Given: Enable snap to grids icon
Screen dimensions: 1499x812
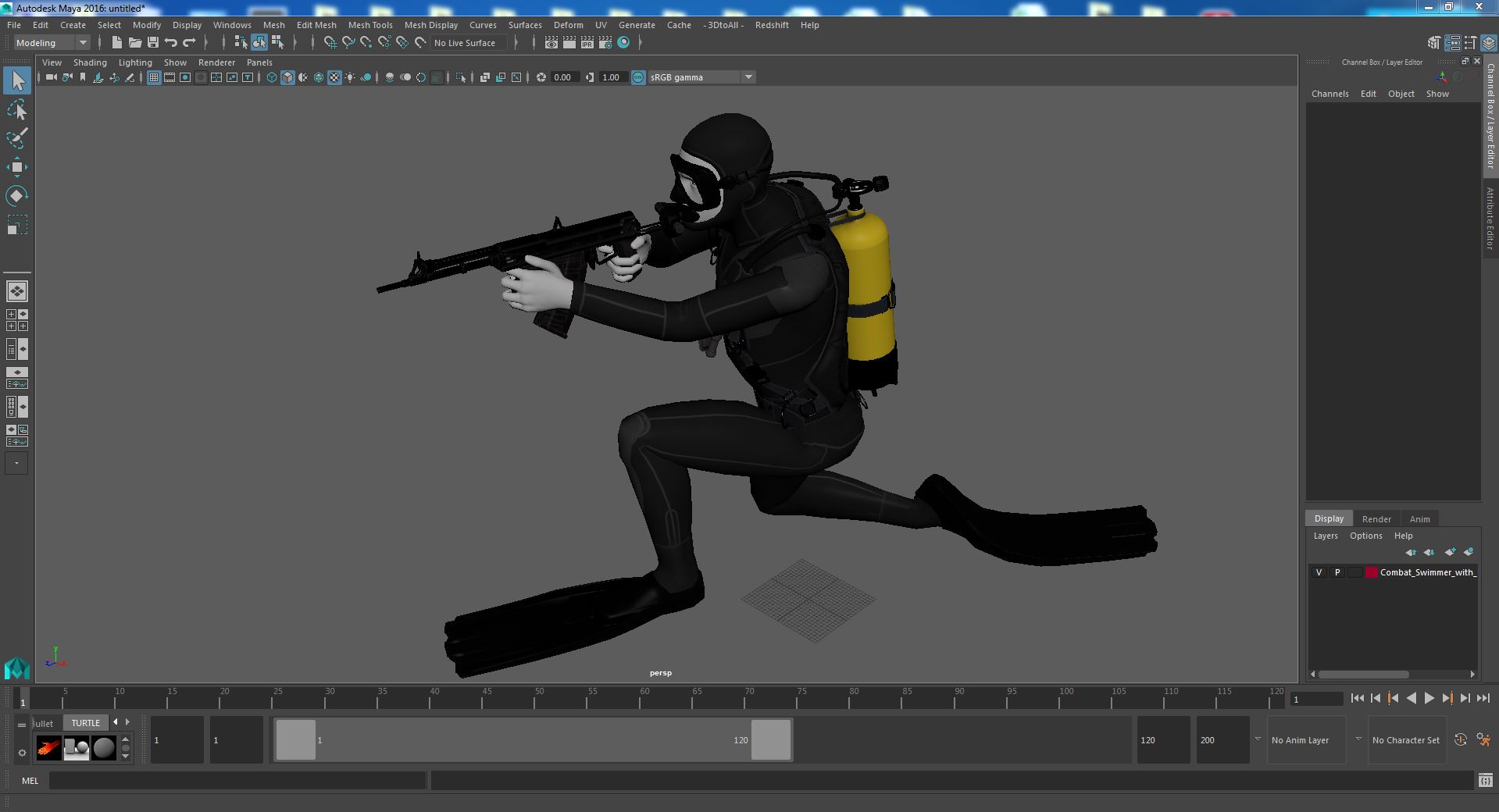Looking at the screenshot, I should pyautogui.click(x=330, y=43).
